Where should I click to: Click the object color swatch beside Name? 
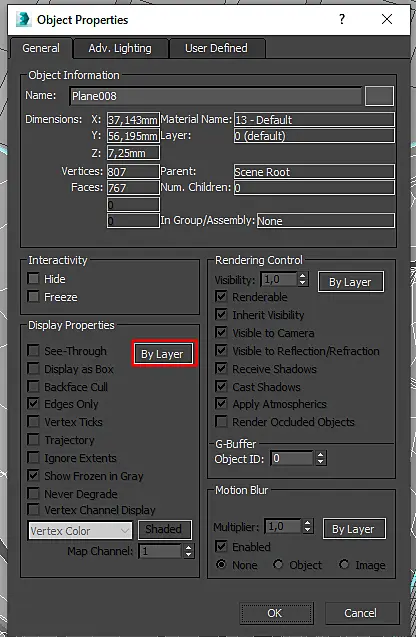click(379, 96)
